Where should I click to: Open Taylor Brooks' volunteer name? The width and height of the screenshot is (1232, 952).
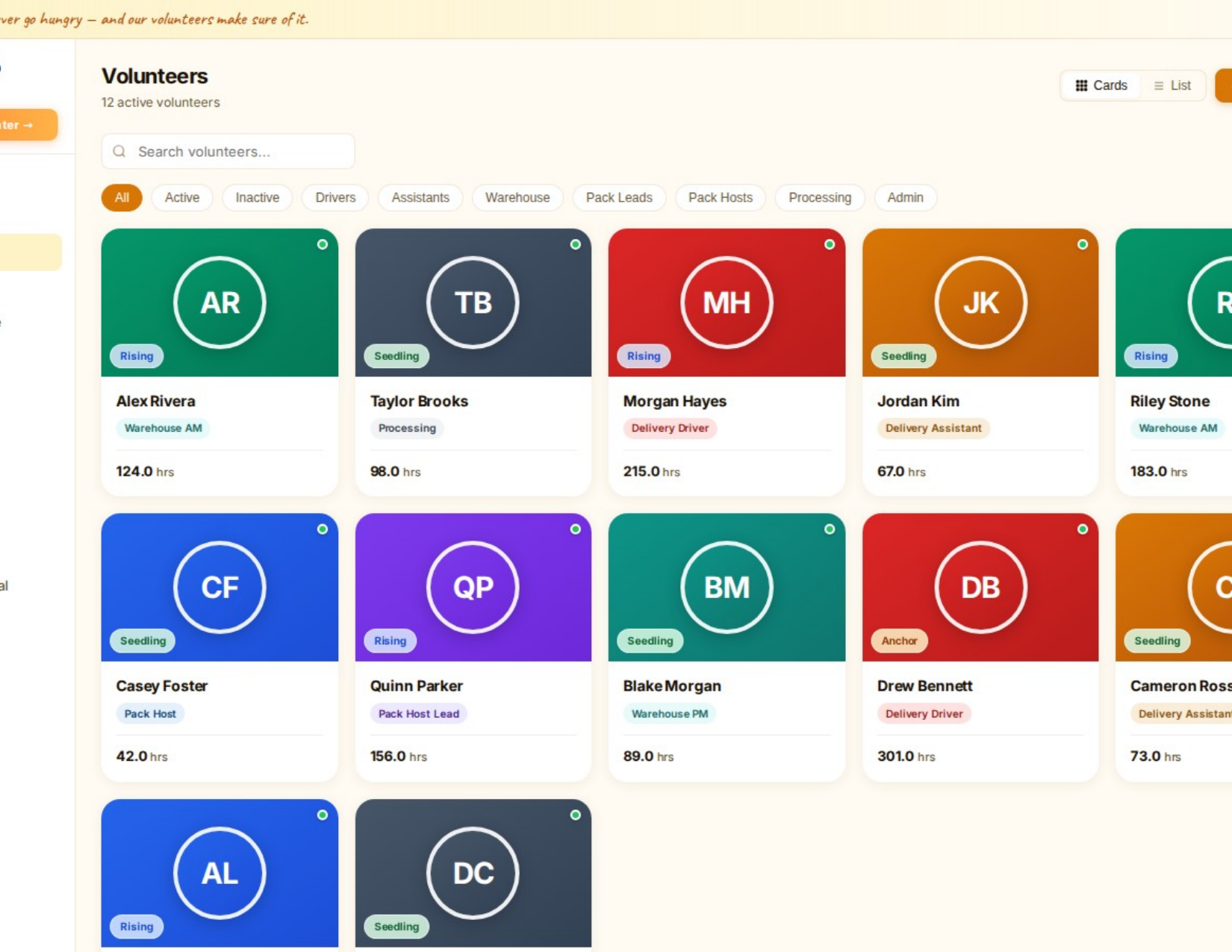(419, 401)
